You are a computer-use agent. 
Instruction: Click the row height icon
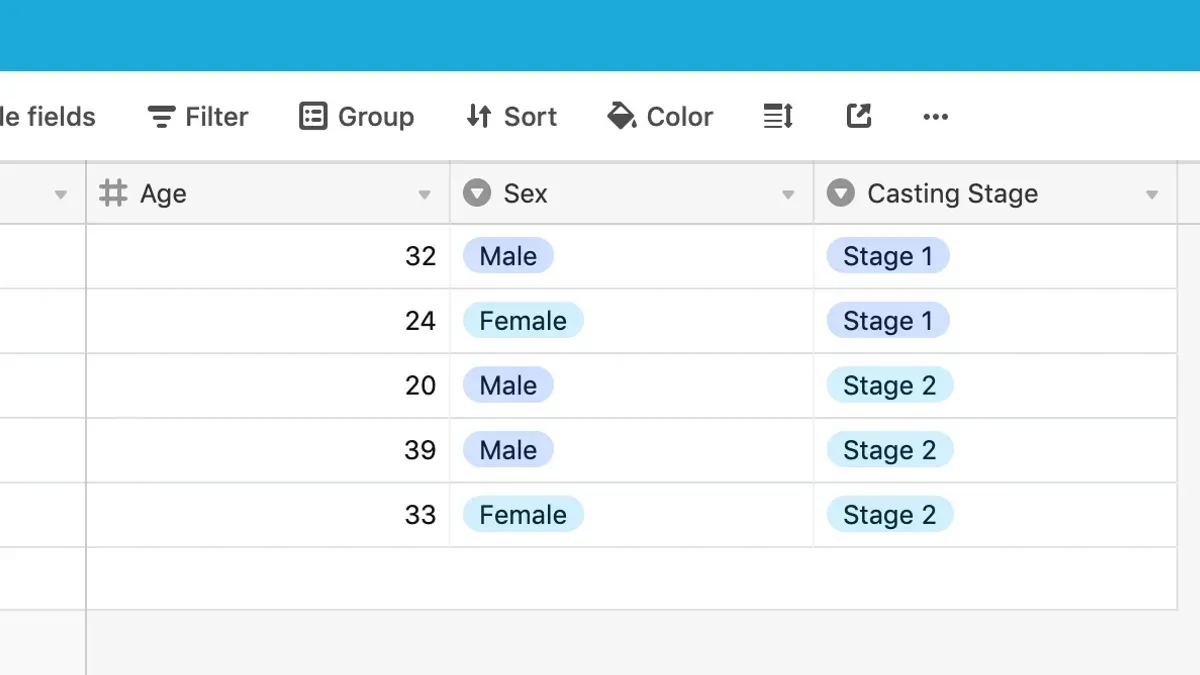(778, 117)
